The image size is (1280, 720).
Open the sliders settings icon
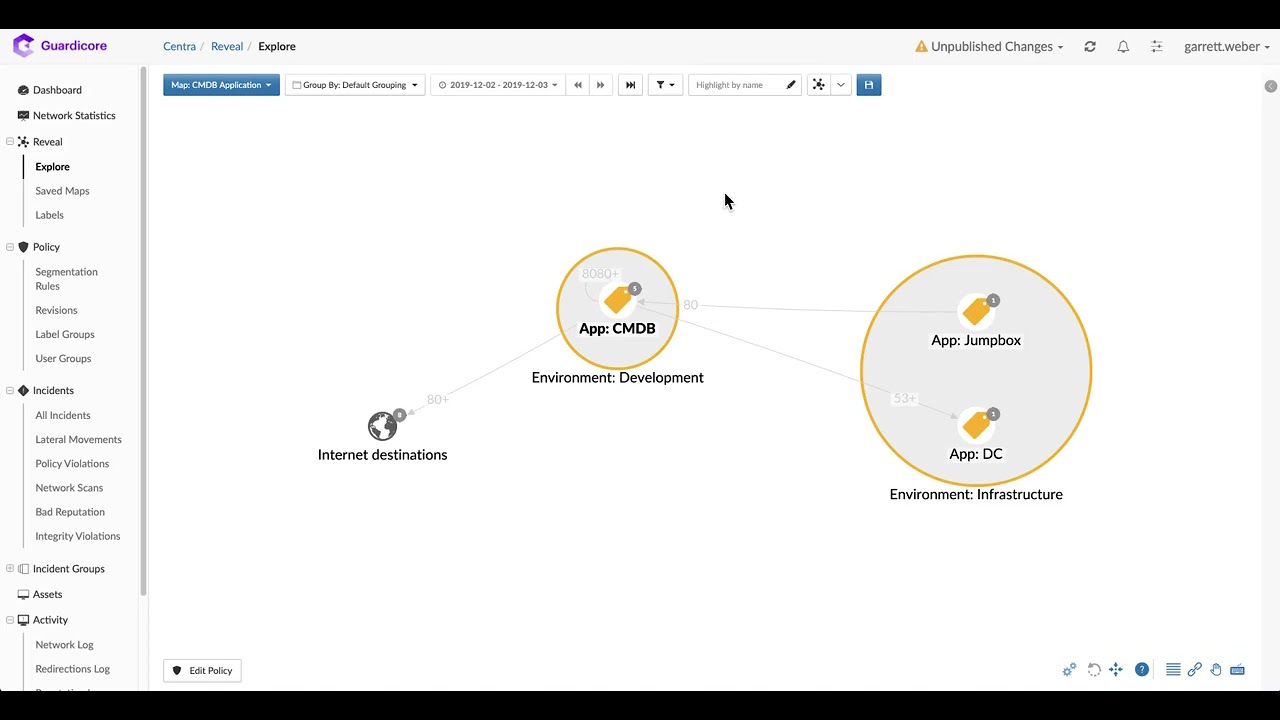click(x=1156, y=47)
